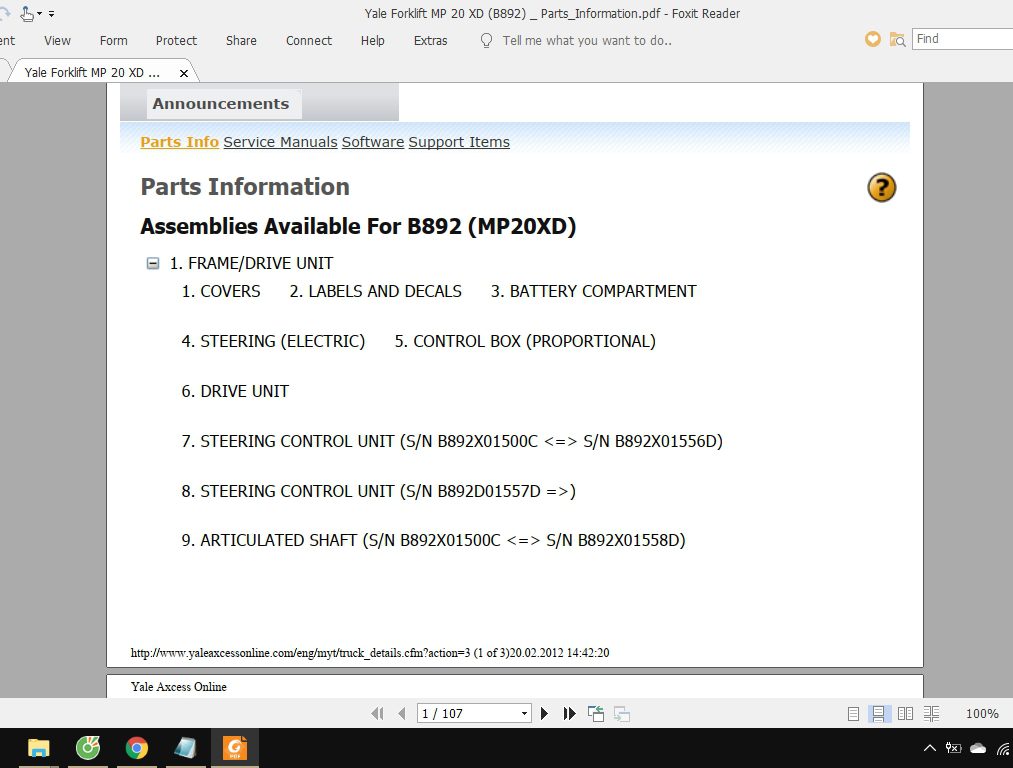This screenshot has height=768, width=1013.
Task: Click the lightbulb icon beside Tell me
Action: pos(486,41)
